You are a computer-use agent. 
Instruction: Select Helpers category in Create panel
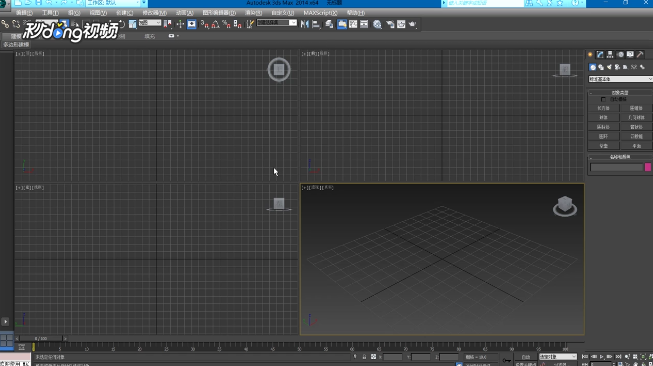pos(626,67)
